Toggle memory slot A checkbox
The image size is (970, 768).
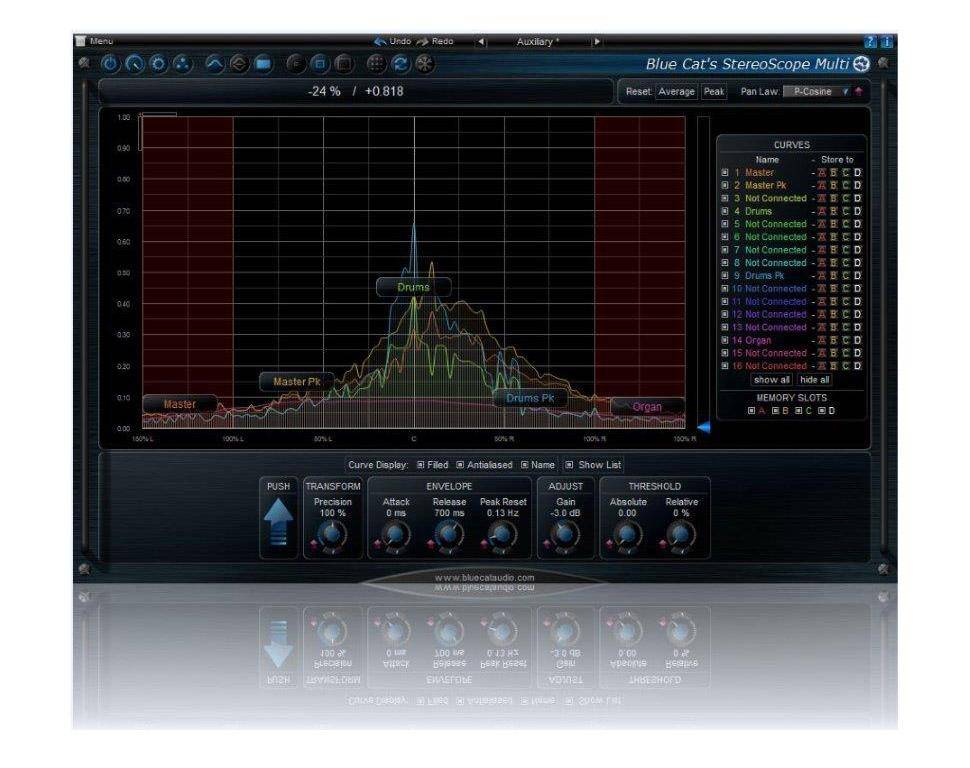click(x=752, y=410)
